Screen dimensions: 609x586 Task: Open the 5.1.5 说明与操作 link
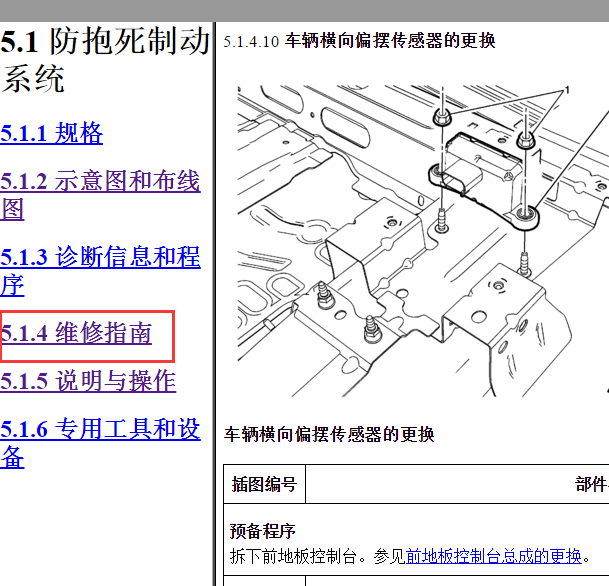88,381
